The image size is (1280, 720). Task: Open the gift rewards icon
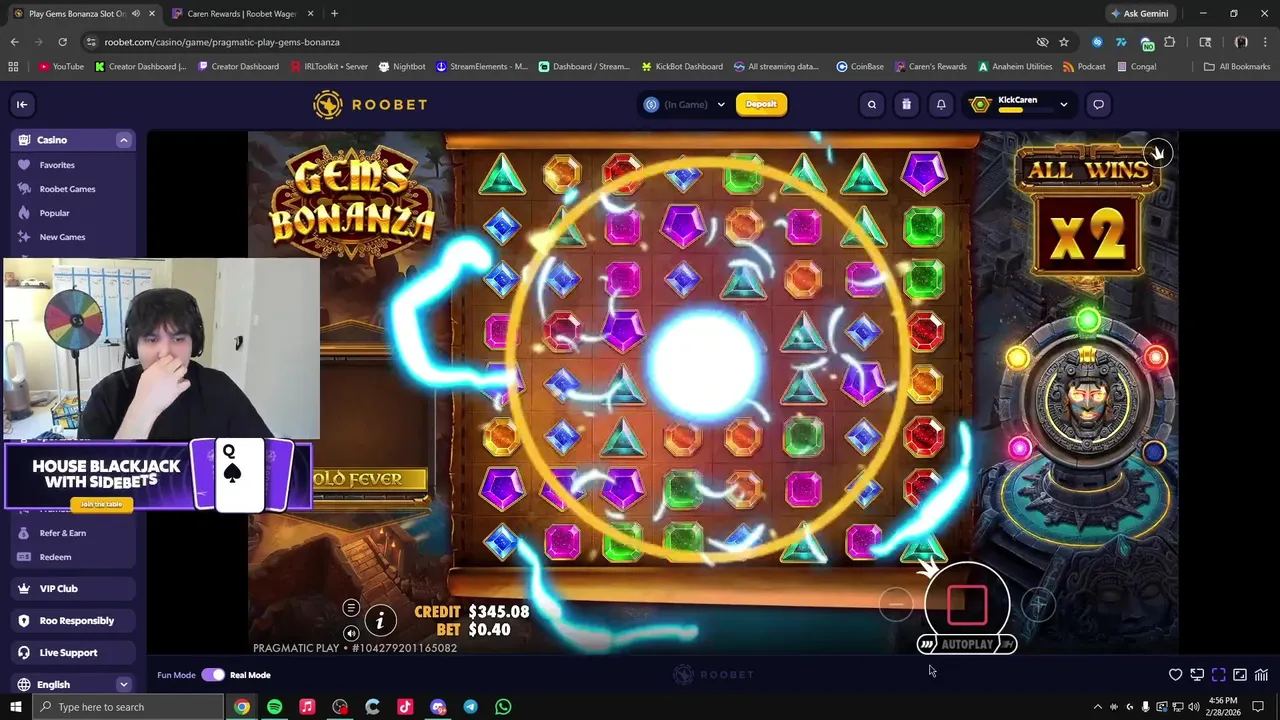coord(906,104)
